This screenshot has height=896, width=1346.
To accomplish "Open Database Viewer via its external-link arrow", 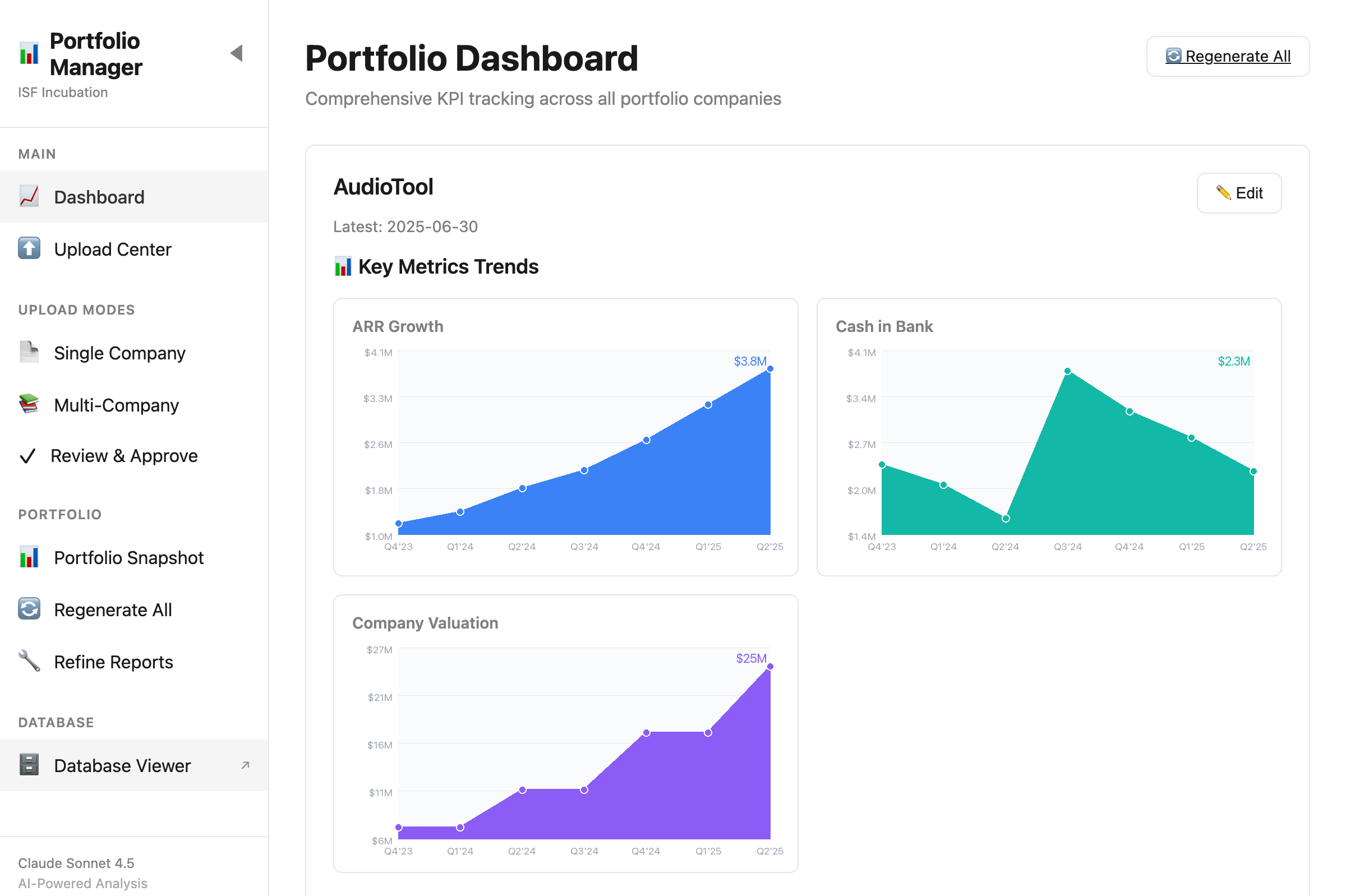I will [x=245, y=765].
